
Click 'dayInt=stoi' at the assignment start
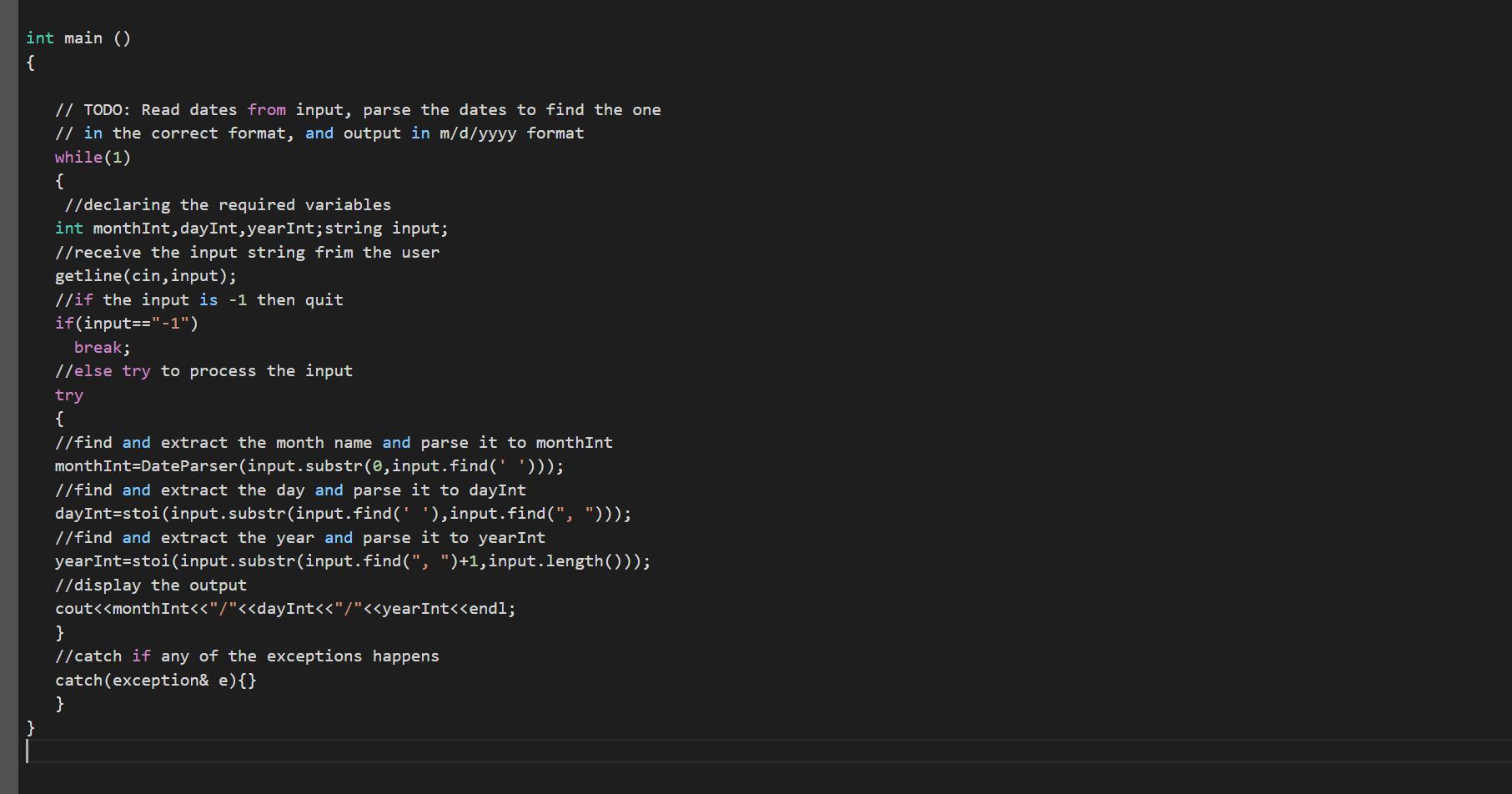108,514
